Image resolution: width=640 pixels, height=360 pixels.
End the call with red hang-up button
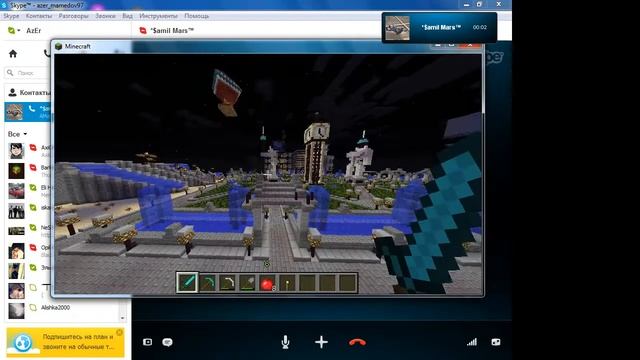click(358, 342)
